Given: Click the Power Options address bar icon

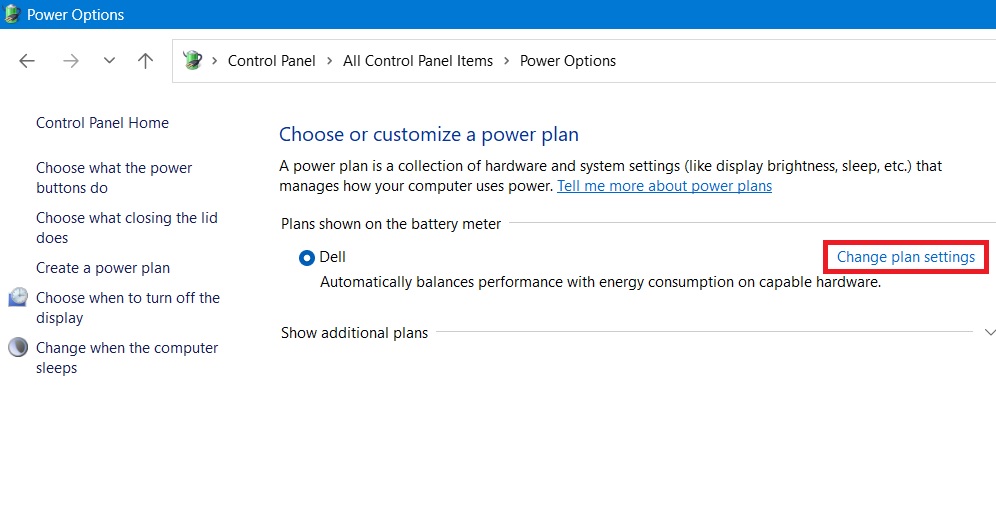Looking at the screenshot, I should point(192,60).
